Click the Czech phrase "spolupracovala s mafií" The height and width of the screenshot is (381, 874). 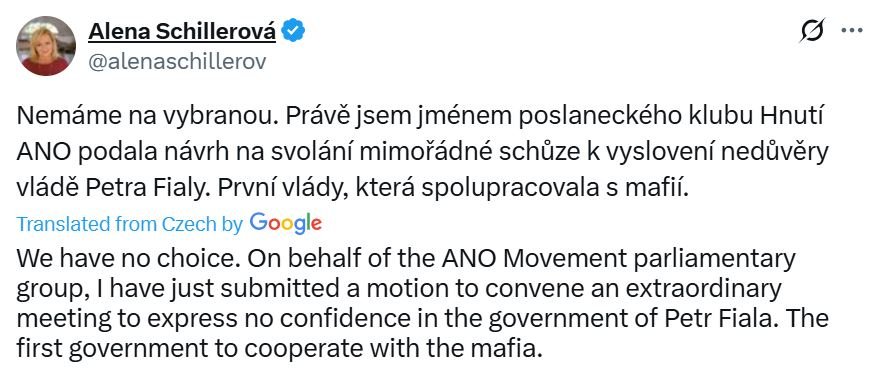[x=555, y=188]
